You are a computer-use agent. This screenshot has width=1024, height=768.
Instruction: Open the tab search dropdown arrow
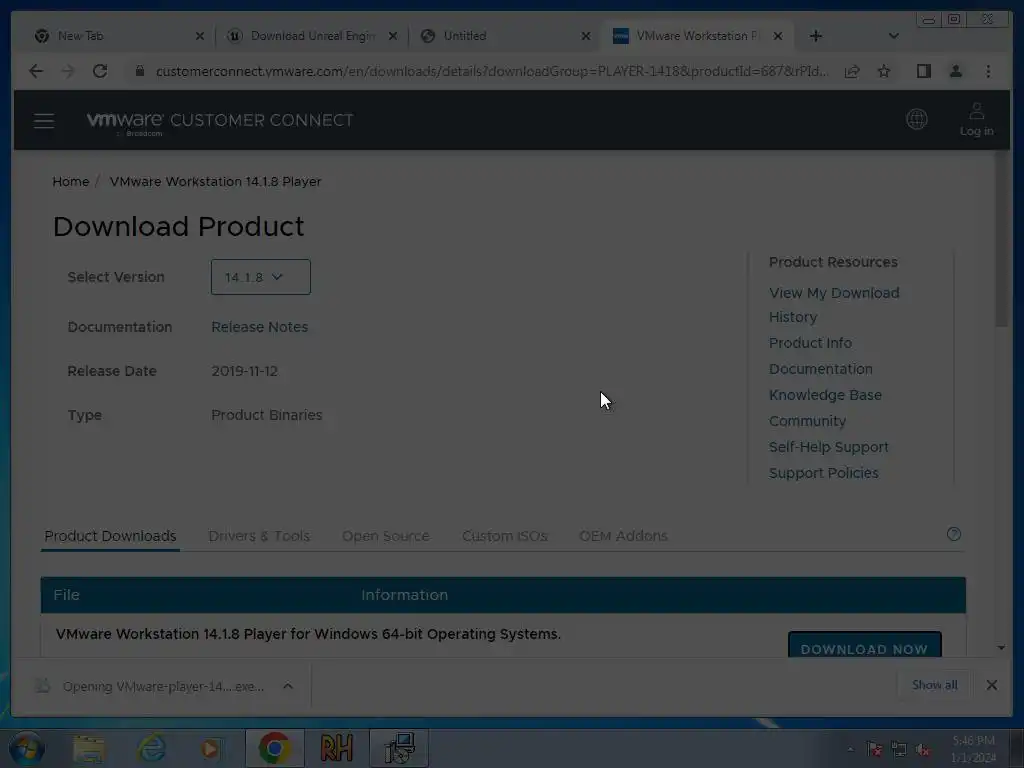893,36
